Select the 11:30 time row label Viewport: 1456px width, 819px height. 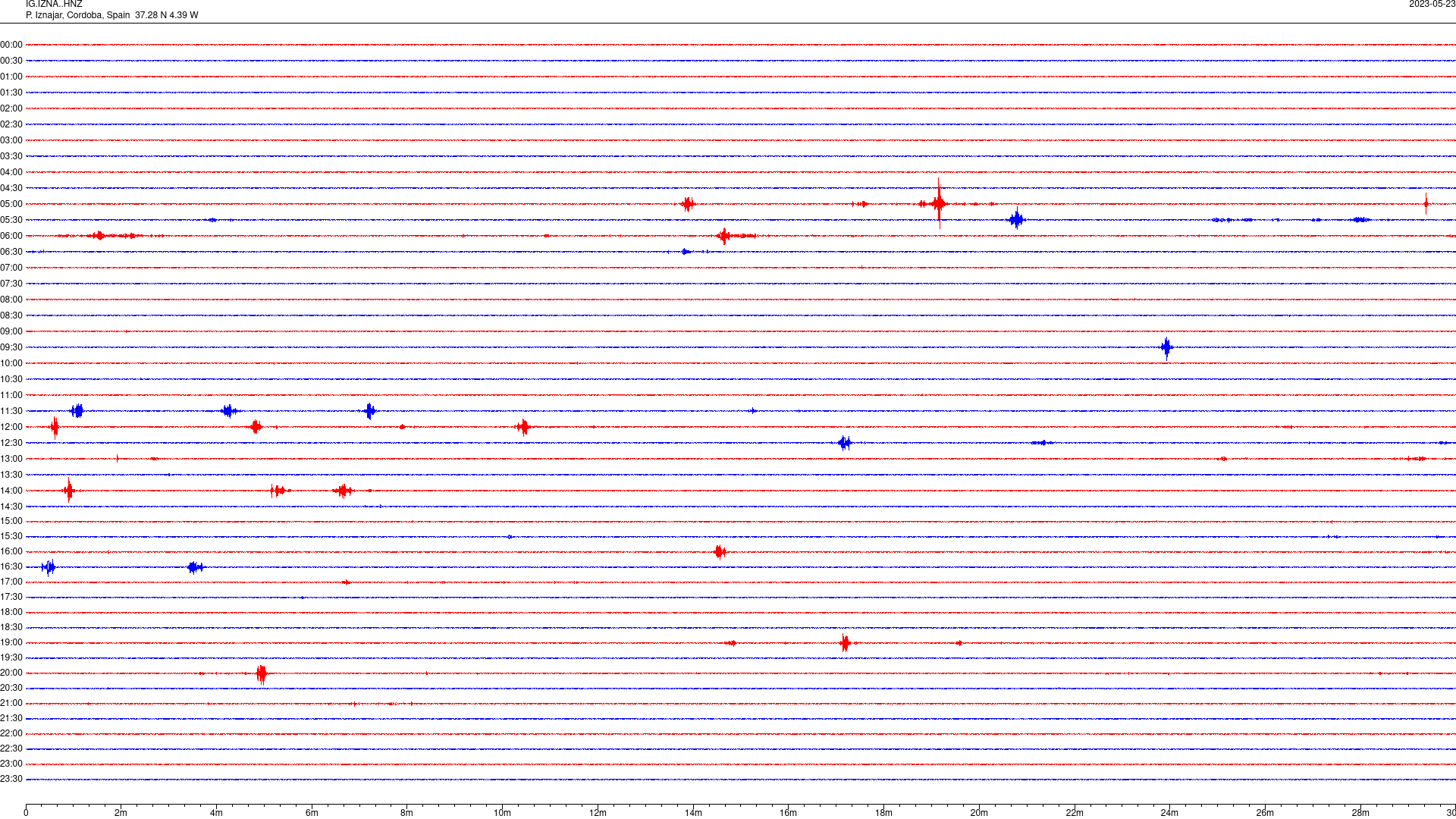coord(11,411)
